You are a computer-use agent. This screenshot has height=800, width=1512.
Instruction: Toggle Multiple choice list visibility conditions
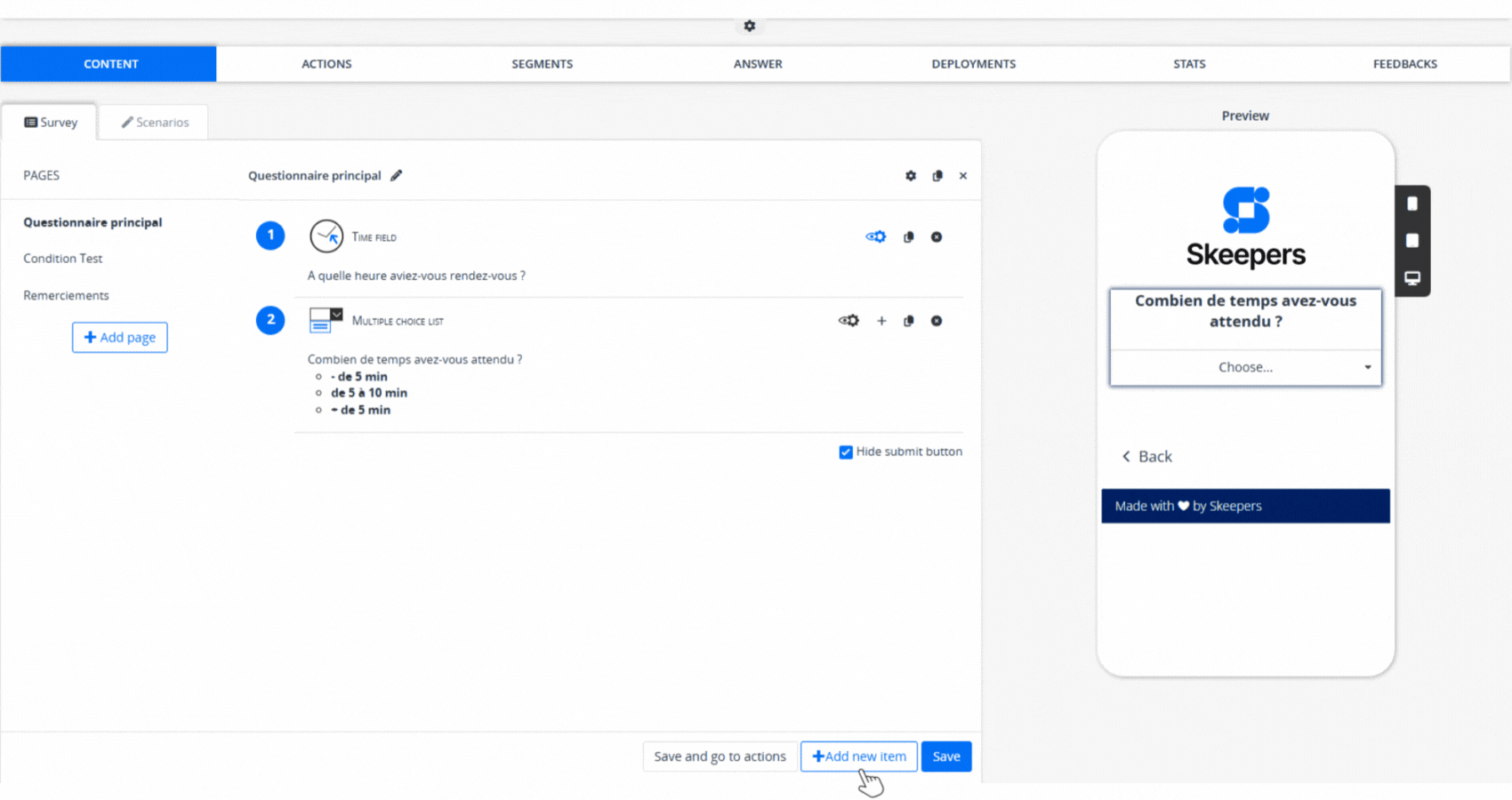tap(848, 321)
